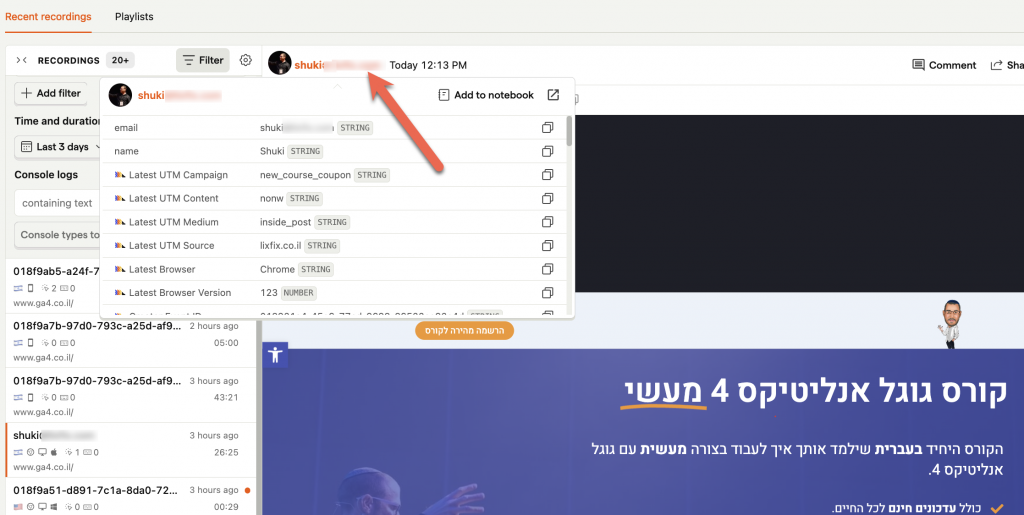The width and height of the screenshot is (1024, 515).
Task: Click Add to notebook button
Action: [486, 95]
